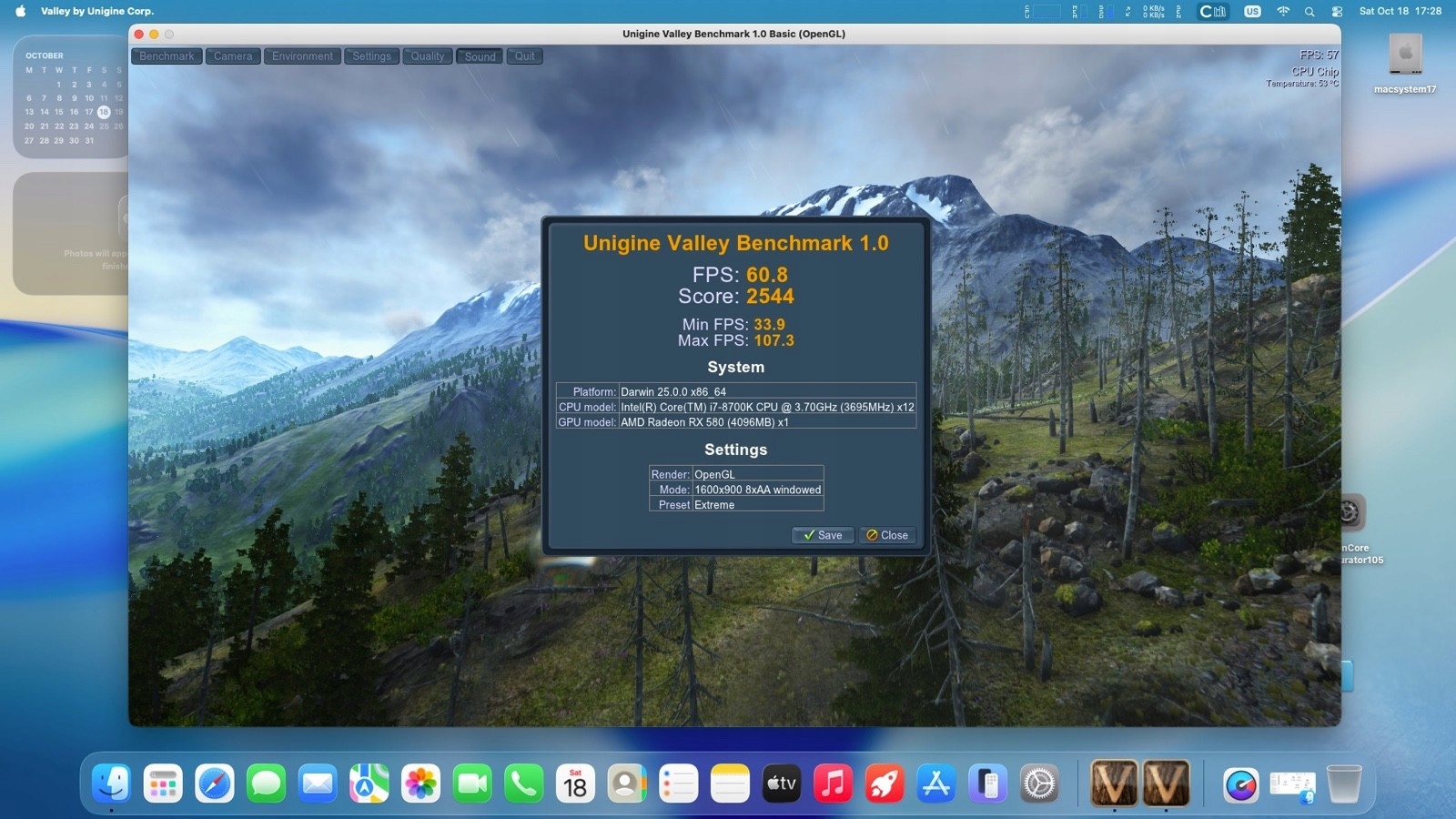This screenshot has height=819, width=1456.
Task: Open System Settings gear in dock
Action: click(x=1039, y=784)
